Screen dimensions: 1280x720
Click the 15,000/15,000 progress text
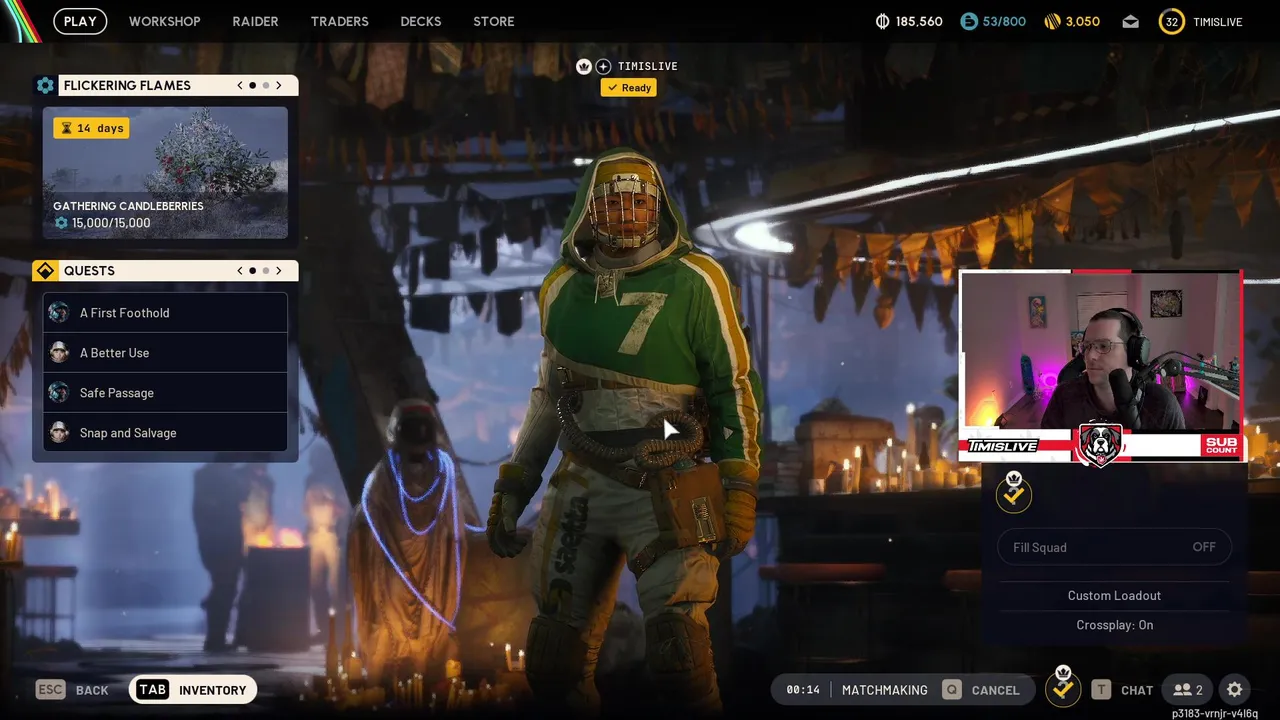111,223
